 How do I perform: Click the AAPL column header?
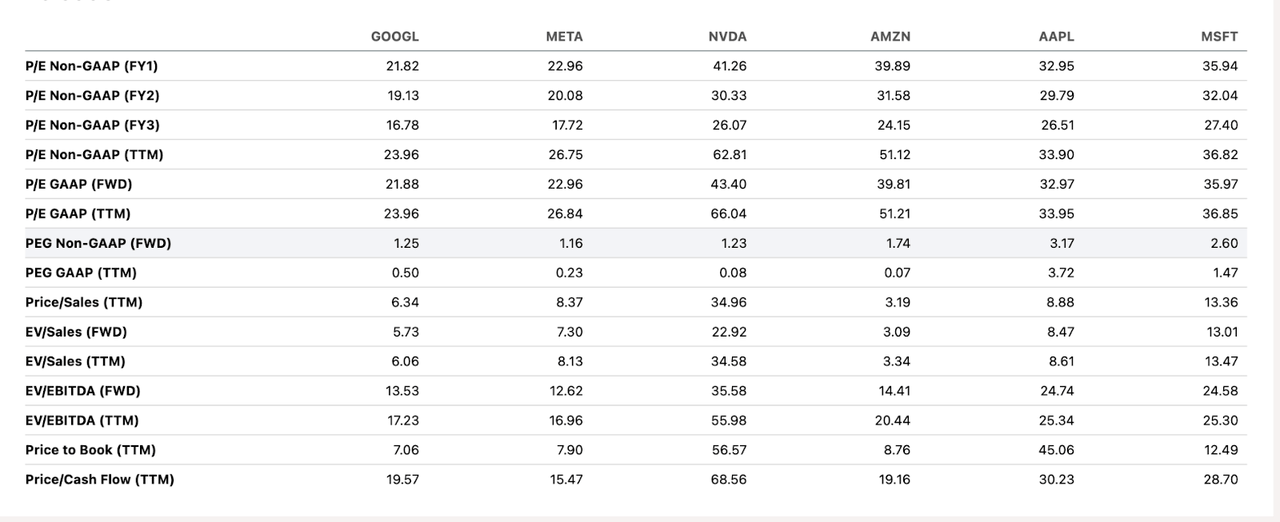pos(1056,37)
